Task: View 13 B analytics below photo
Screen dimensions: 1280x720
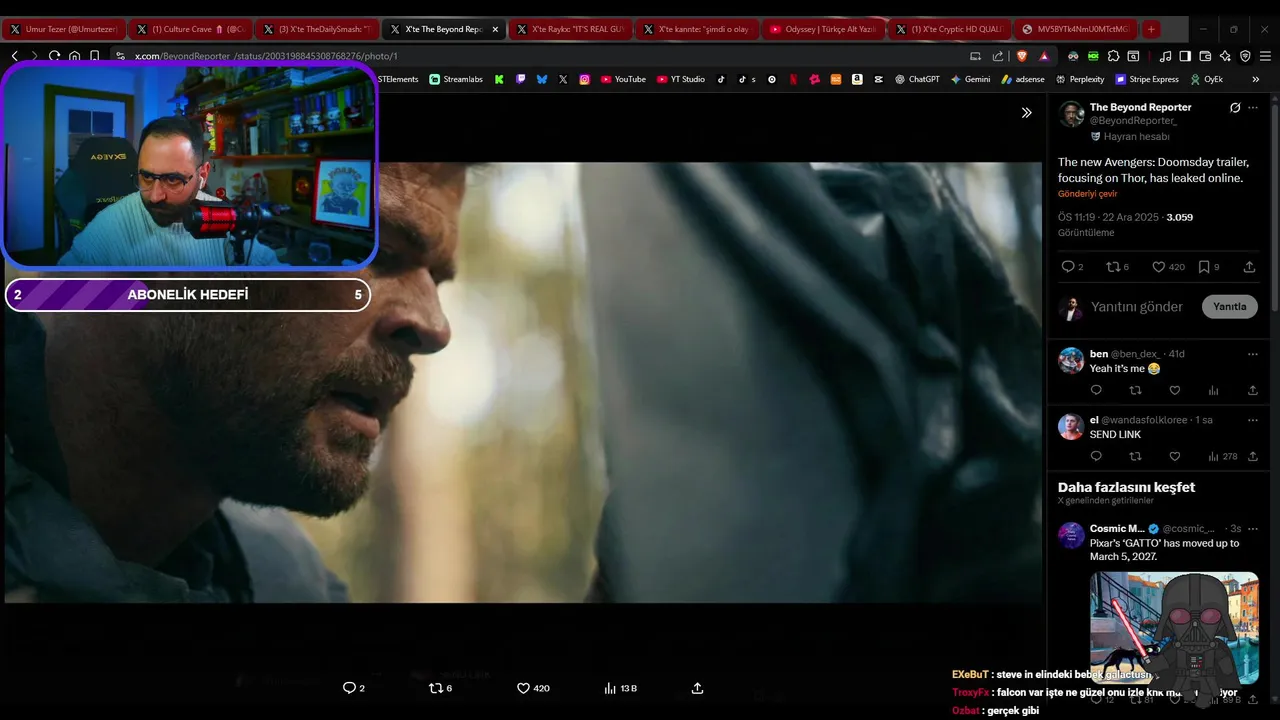Action: click(x=620, y=688)
